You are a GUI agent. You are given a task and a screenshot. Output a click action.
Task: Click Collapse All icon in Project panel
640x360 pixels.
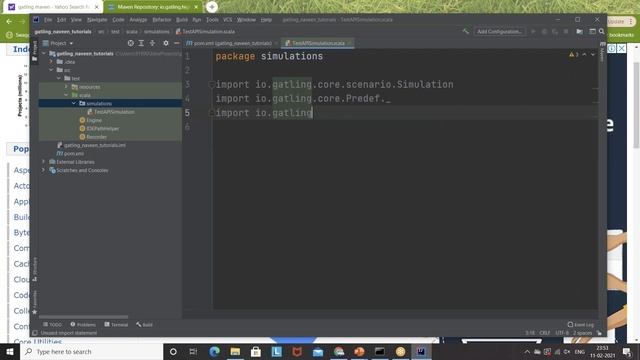152,43
